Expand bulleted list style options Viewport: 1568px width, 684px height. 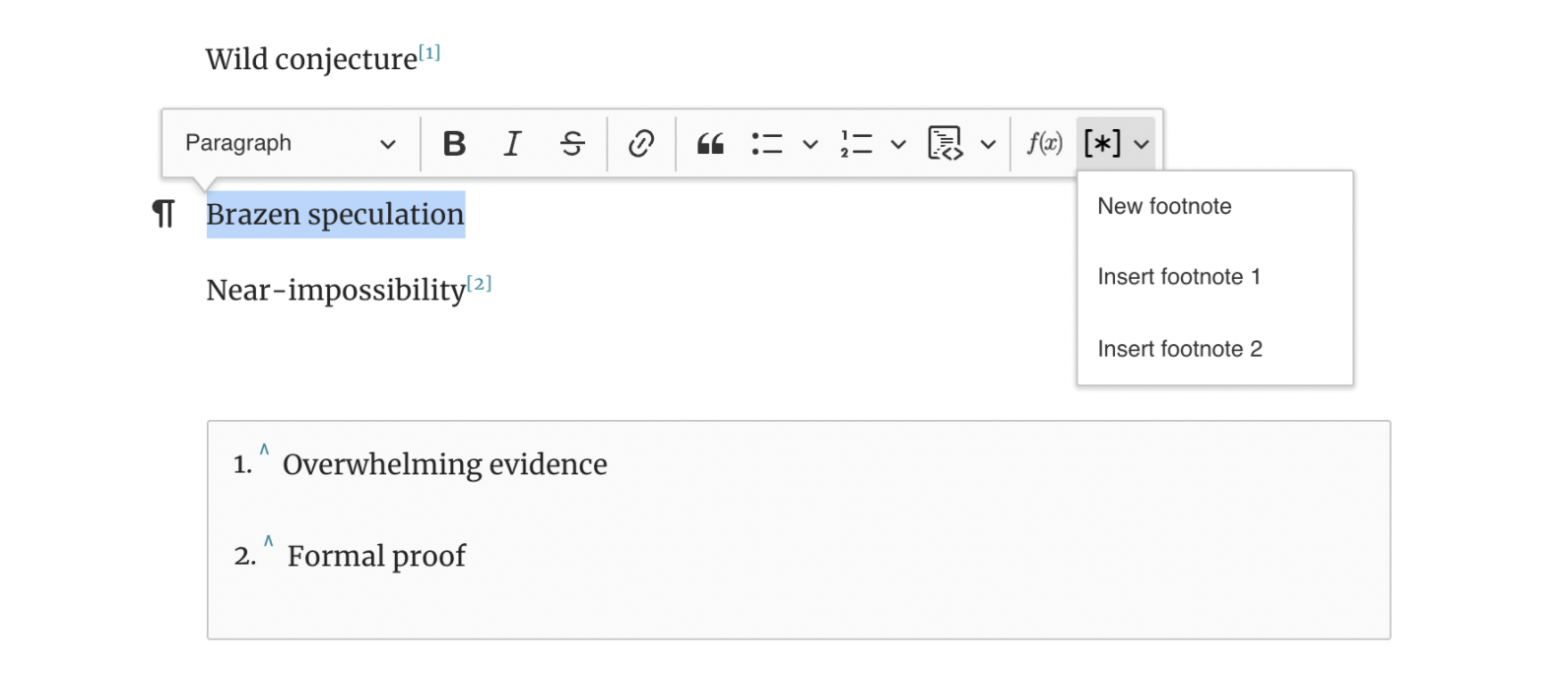pyautogui.click(x=811, y=144)
